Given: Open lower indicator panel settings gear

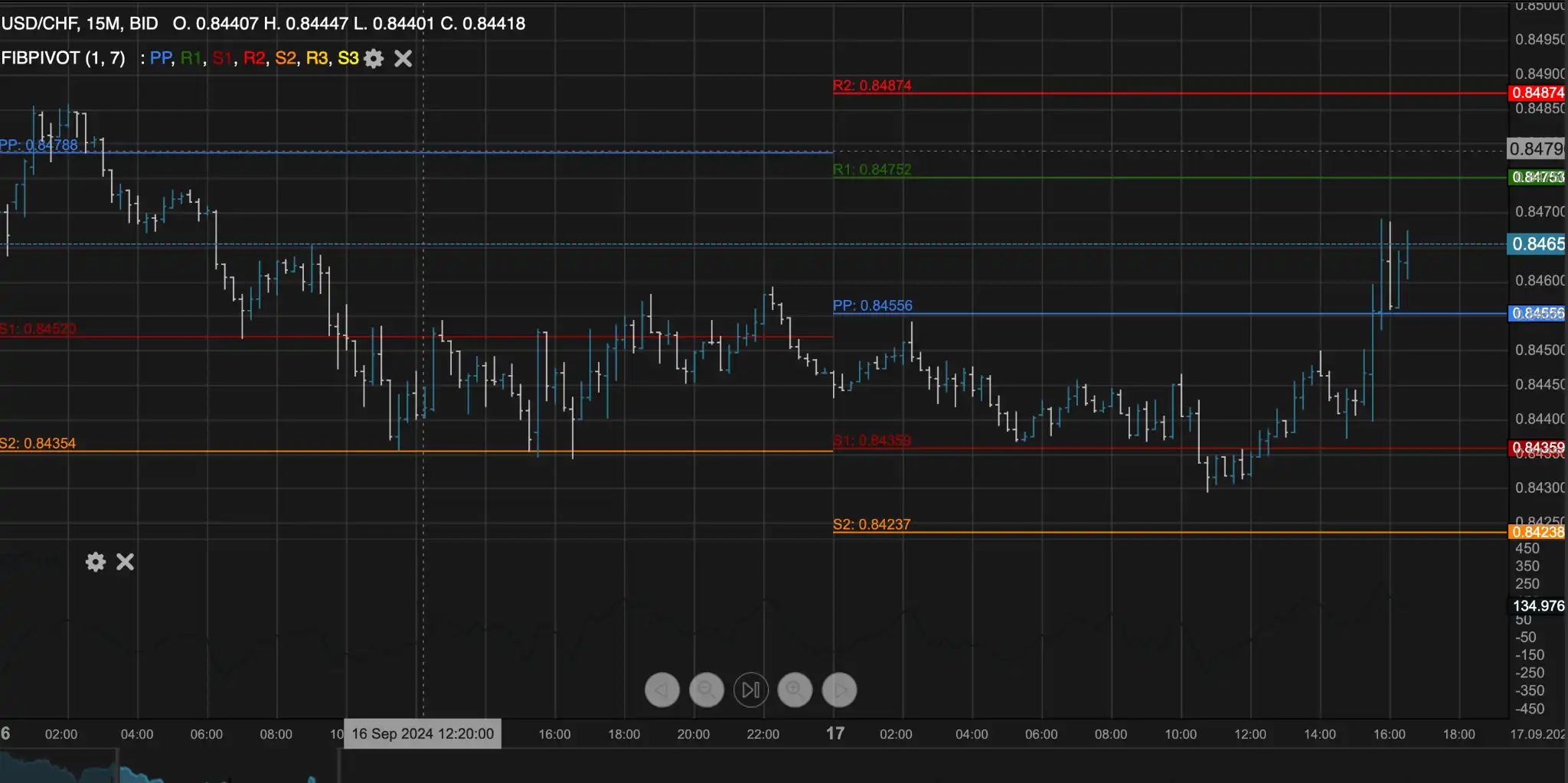Looking at the screenshot, I should (x=96, y=563).
